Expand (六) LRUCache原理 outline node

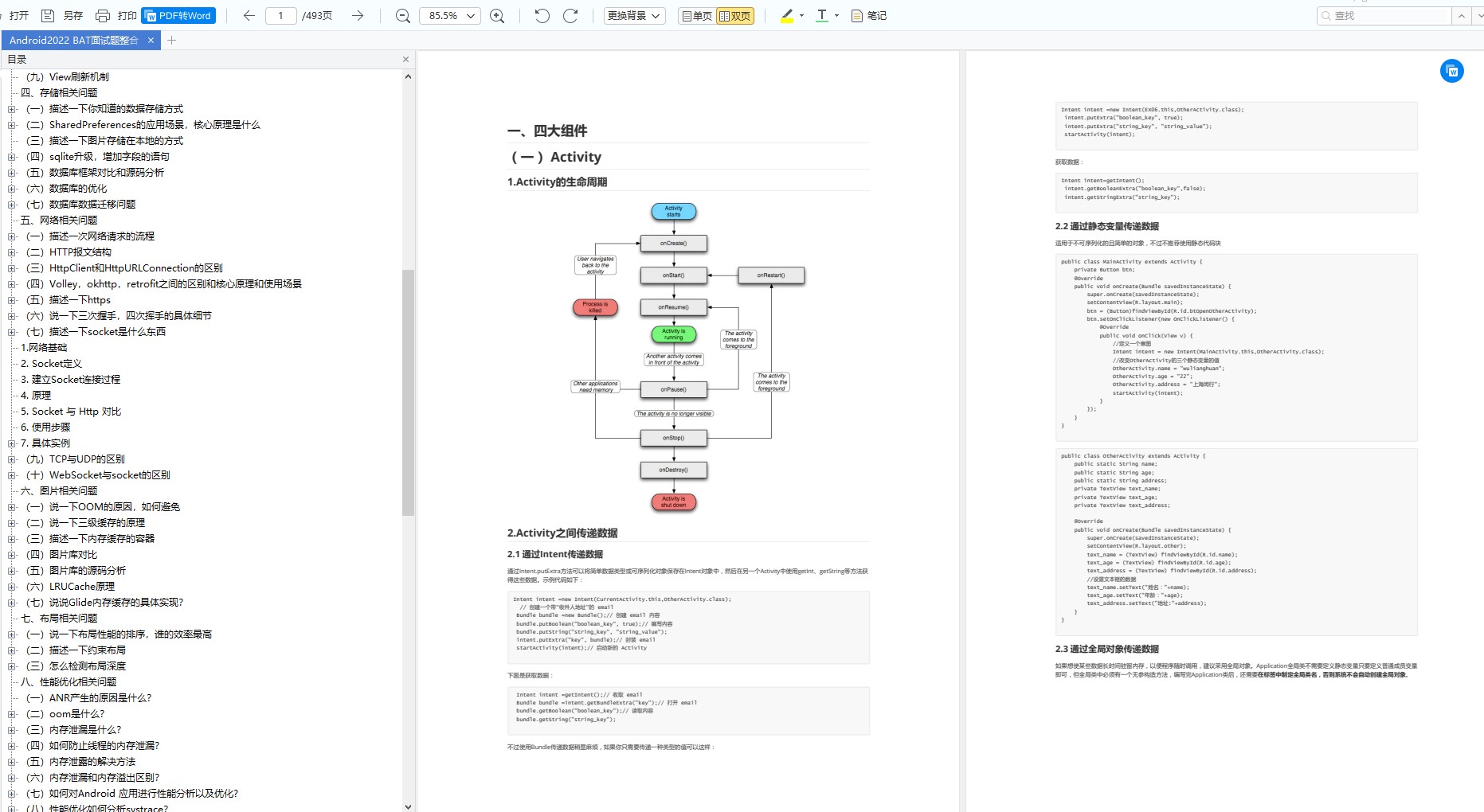point(12,587)
